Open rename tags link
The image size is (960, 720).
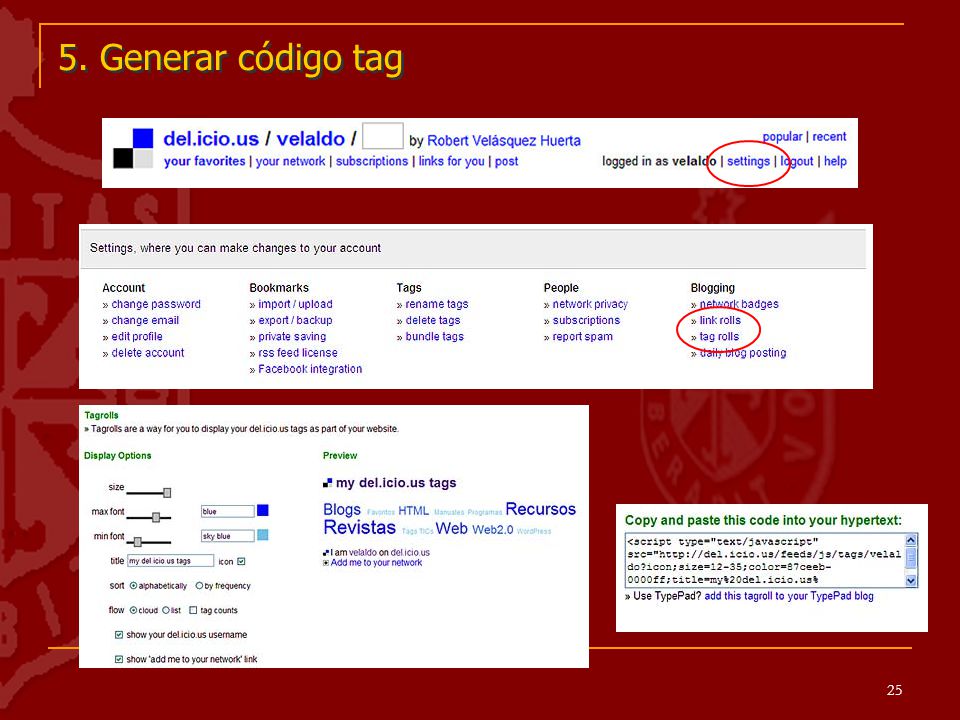coord(437,304)
